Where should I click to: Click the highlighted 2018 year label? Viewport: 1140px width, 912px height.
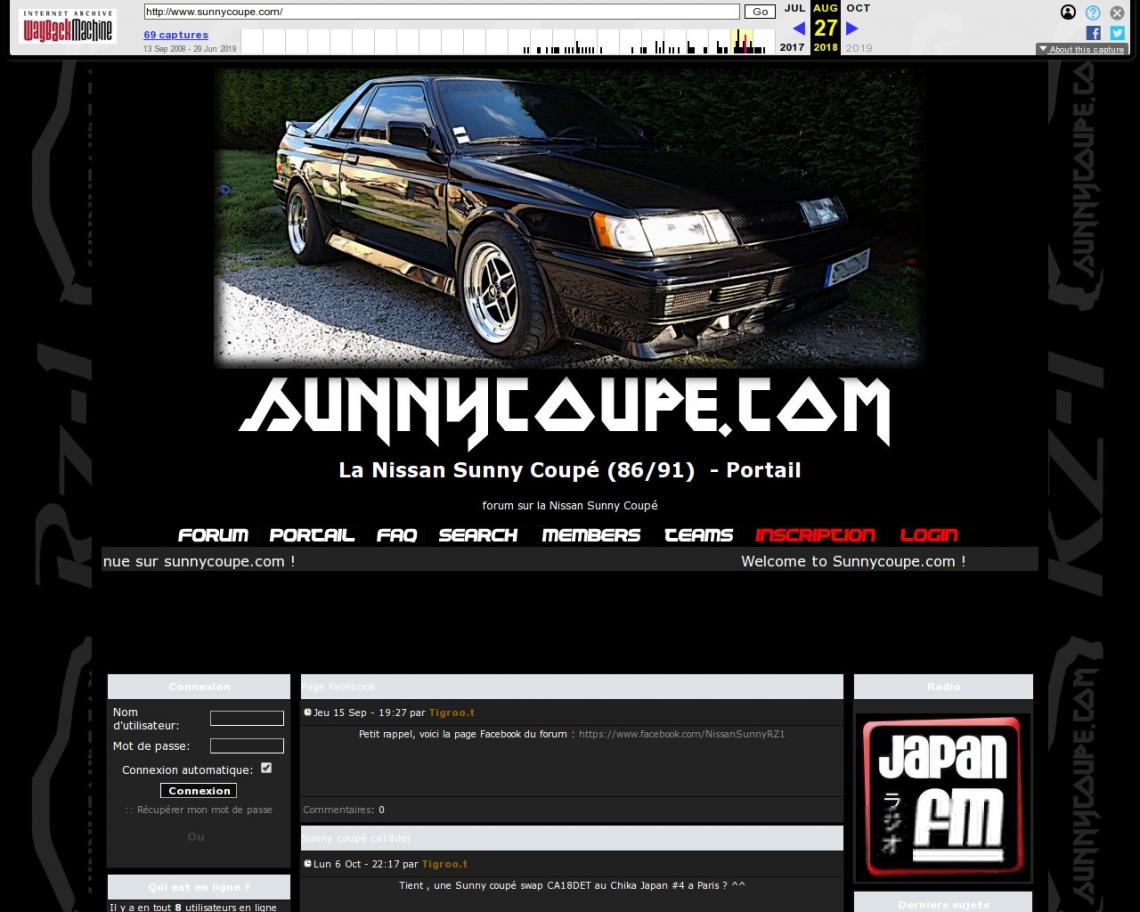[825, 47]
